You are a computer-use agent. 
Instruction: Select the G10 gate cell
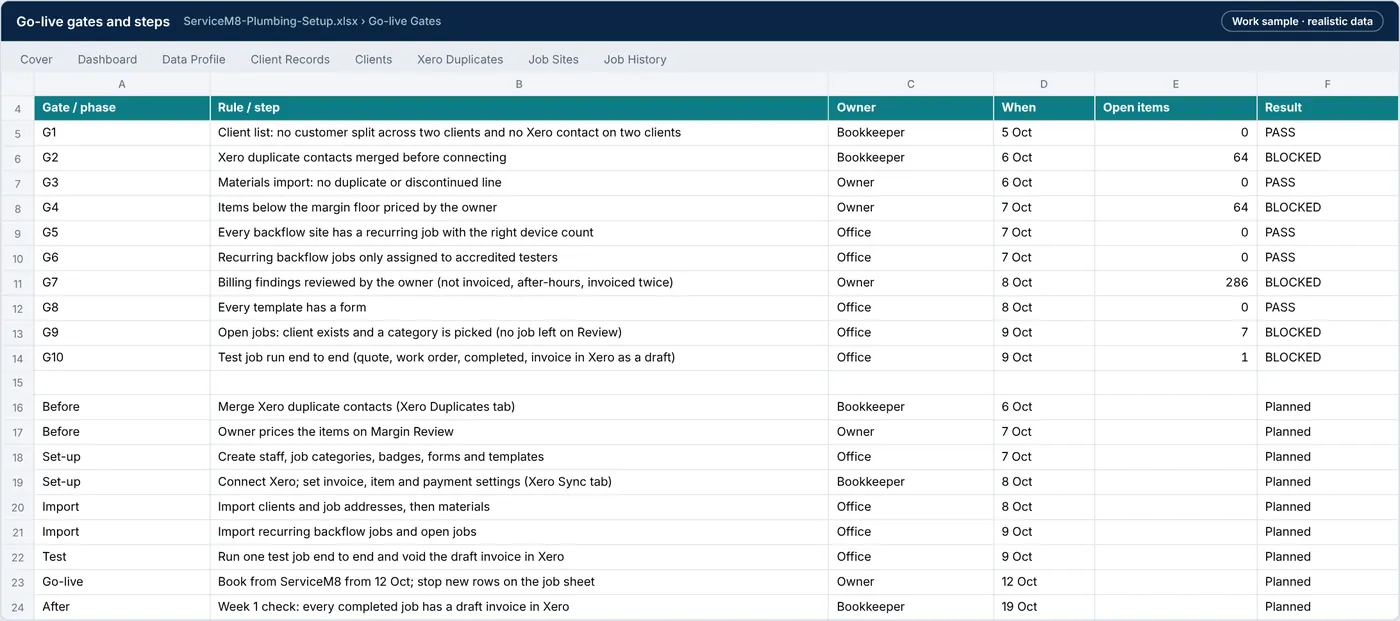(x=122, y=358)
